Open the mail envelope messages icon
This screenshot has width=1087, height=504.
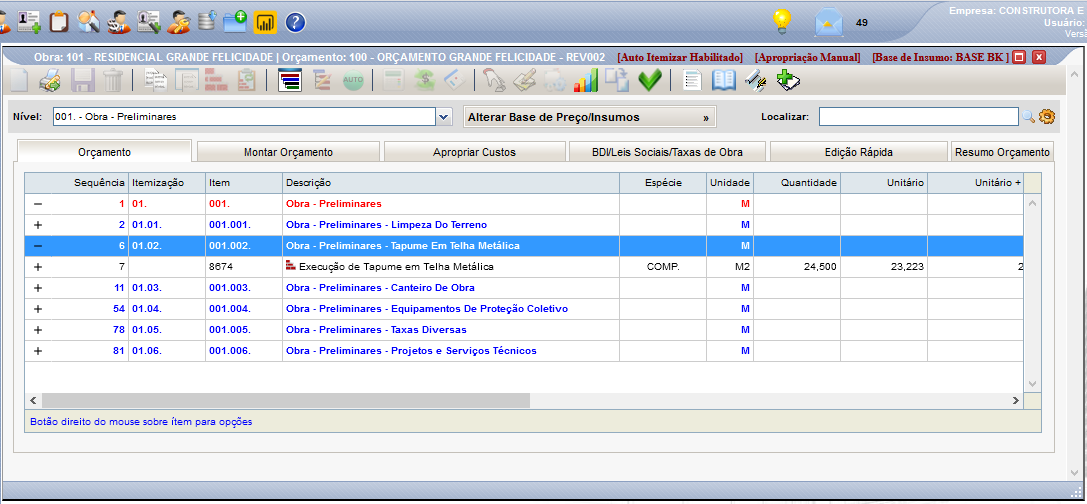828,22
